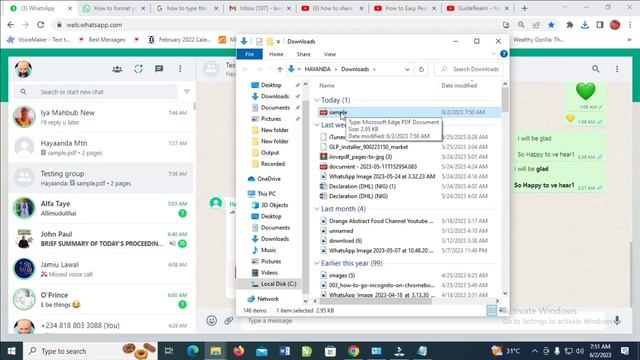Viewport: 640px width, 360px height.
Task: Open Hayaanda Mtn chat
Action: (x=101, y=147)
